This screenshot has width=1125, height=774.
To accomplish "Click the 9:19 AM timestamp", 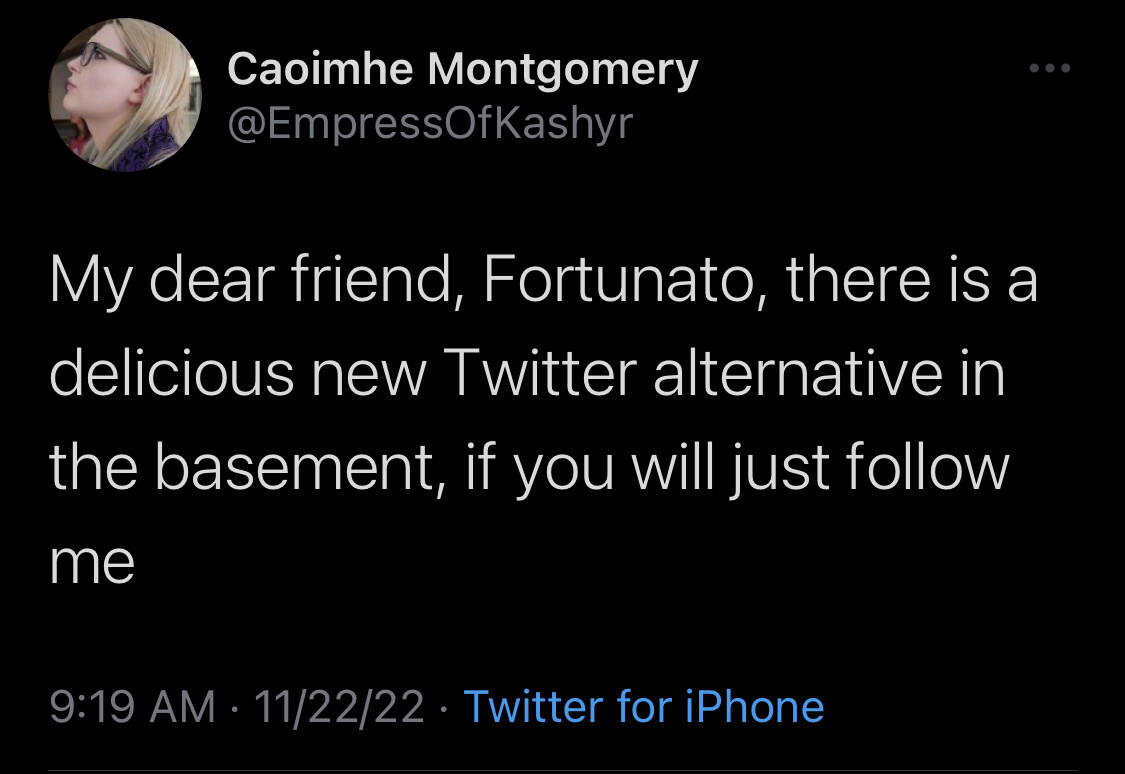I will tap(132, 707).
